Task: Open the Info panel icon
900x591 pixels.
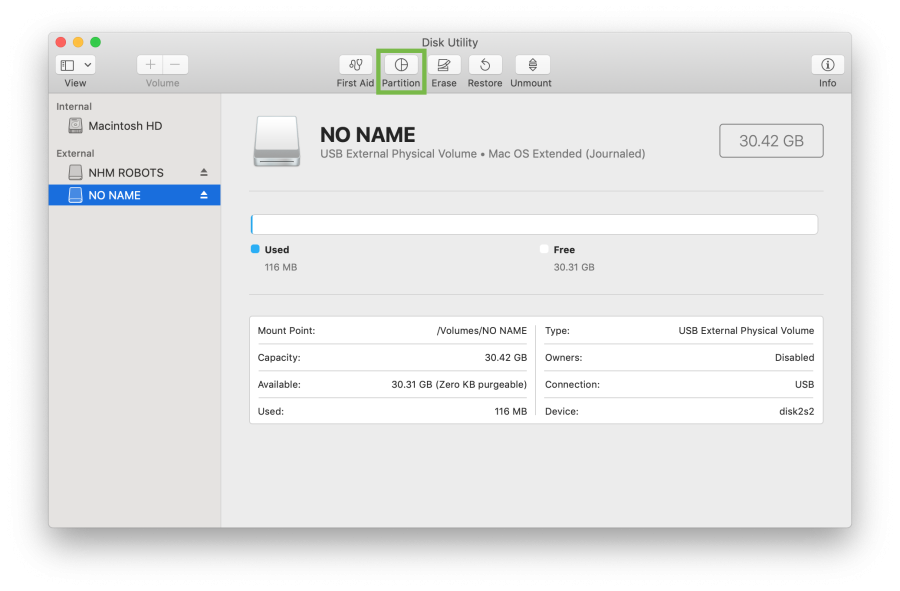Action: point(827,65)
